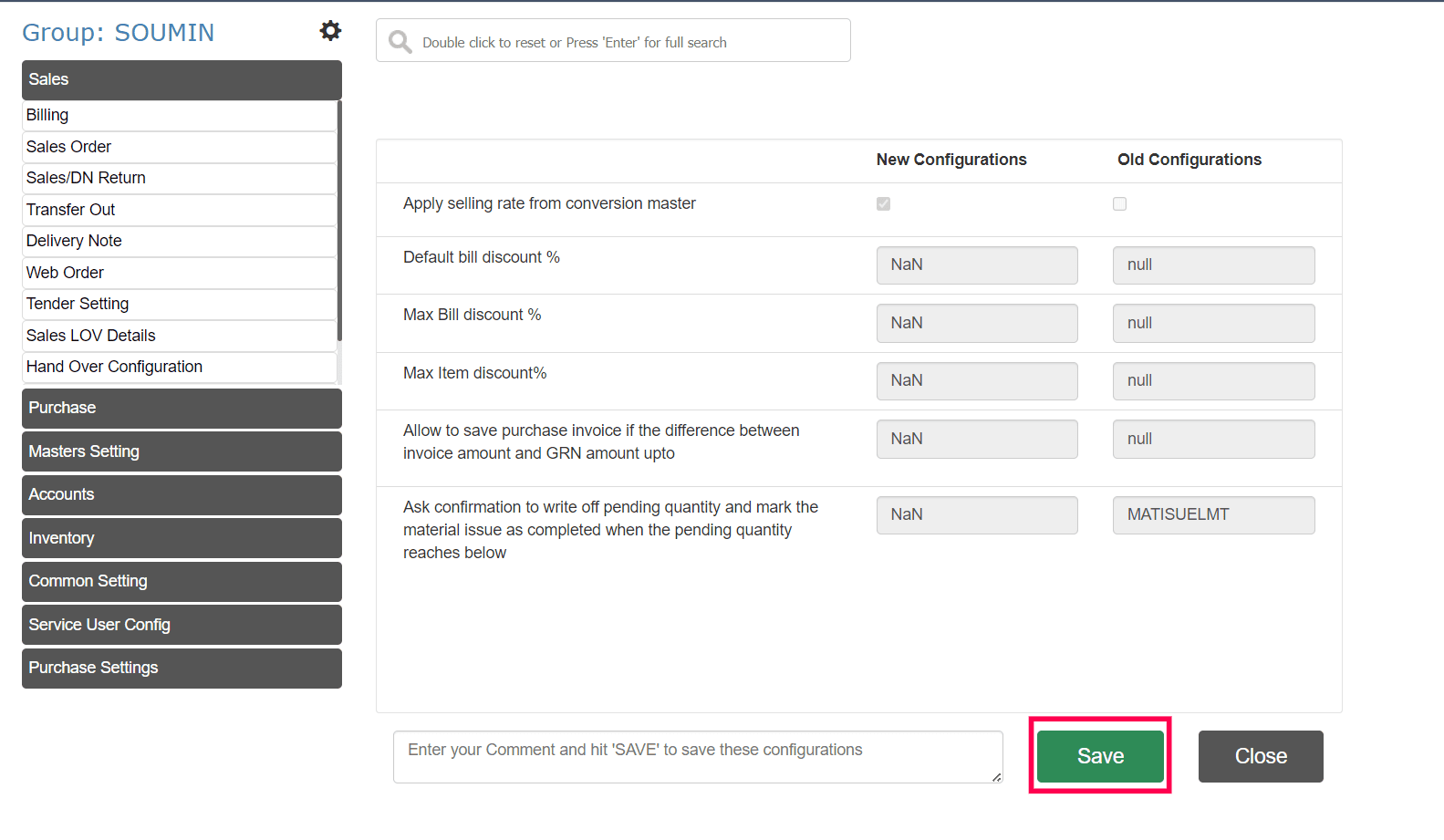Toggle Old Configurations selling rate checkbox

(x=1119, y=204)
